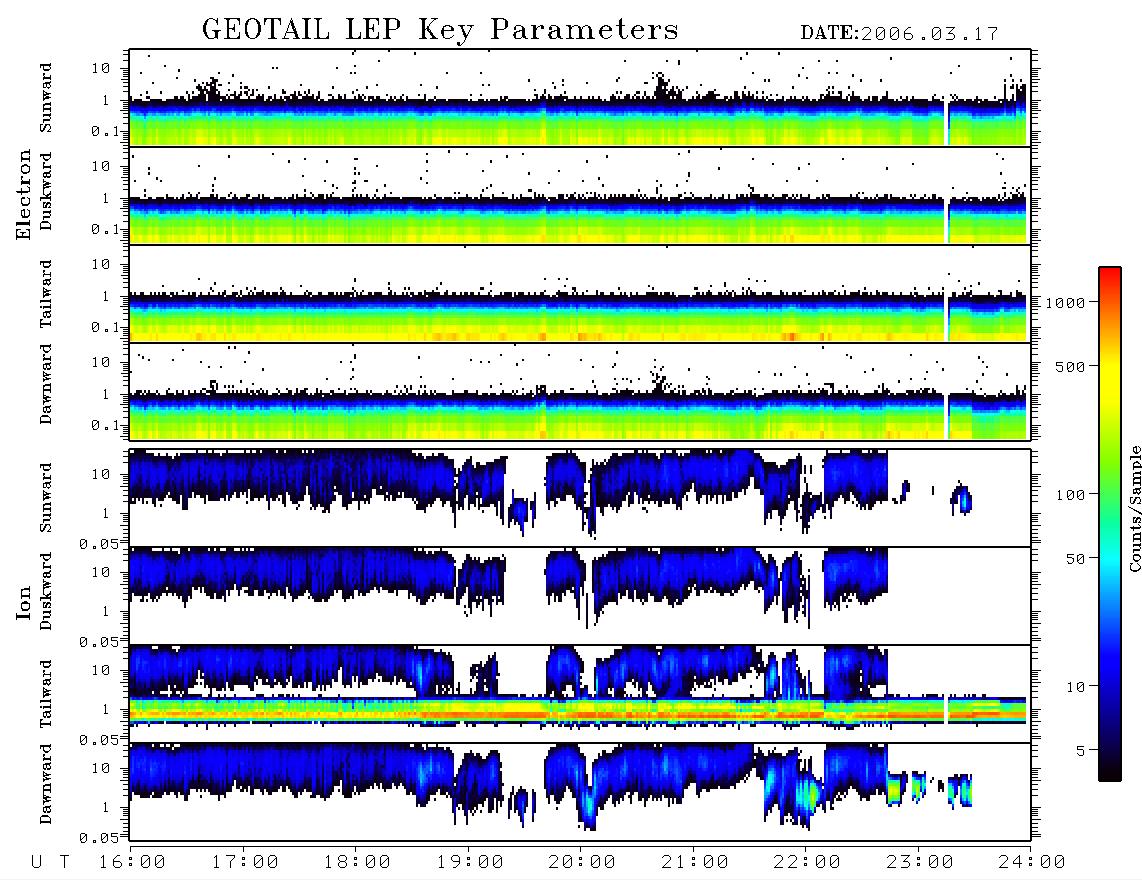
Task: Click the "Counts/Sample" colorbar label
Action: [1134, 508]
